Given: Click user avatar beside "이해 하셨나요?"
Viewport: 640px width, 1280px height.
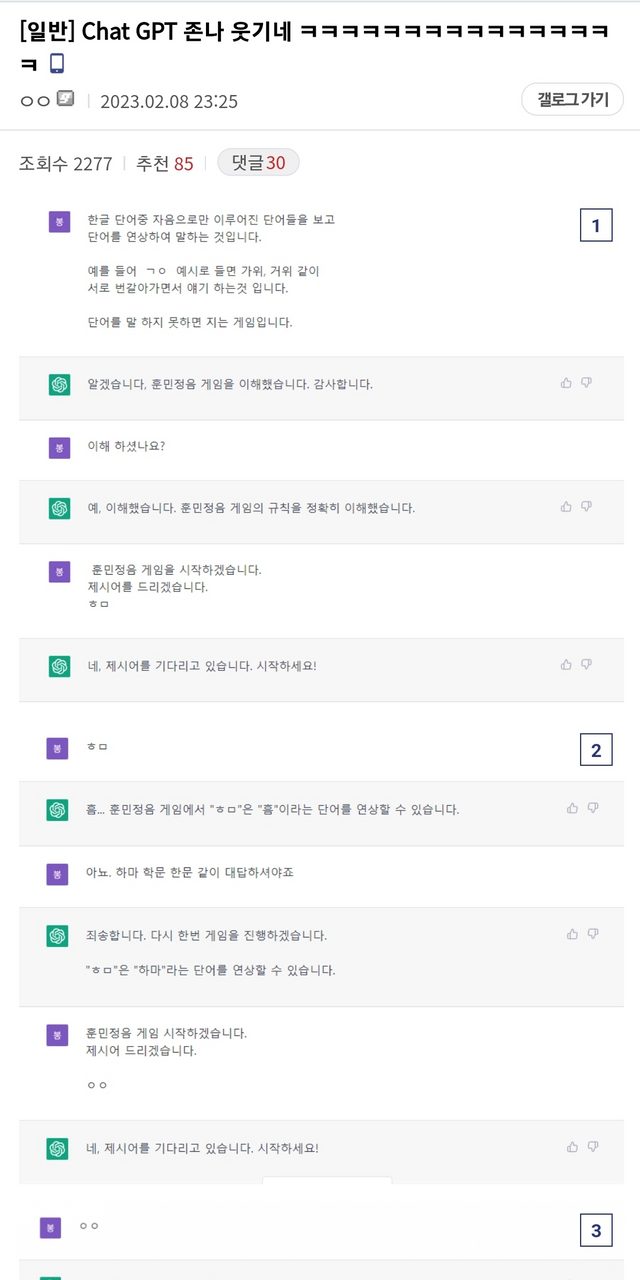Looking at the screenshot, I should pos(59,447).
